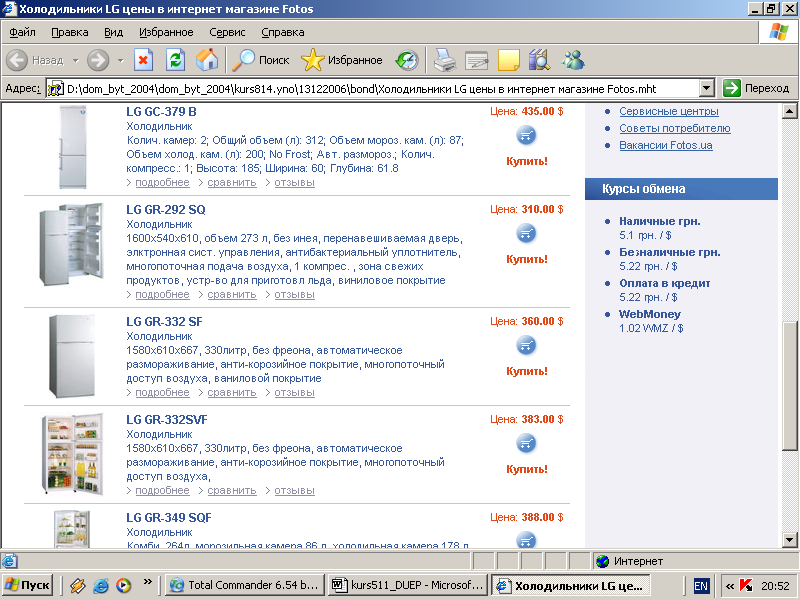Open the address bar dropdown arrow
The image size is (800, 600).
(x=706, y=88)
